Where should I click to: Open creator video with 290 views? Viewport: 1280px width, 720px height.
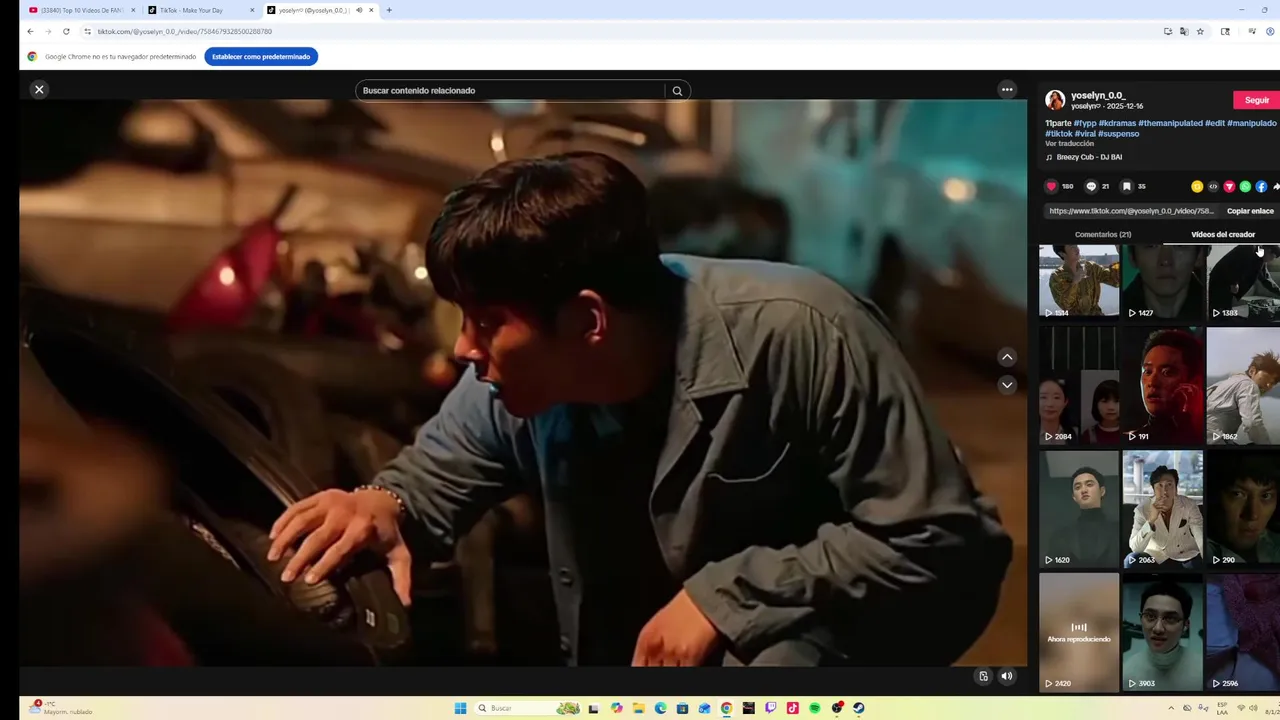point(1243,509)
